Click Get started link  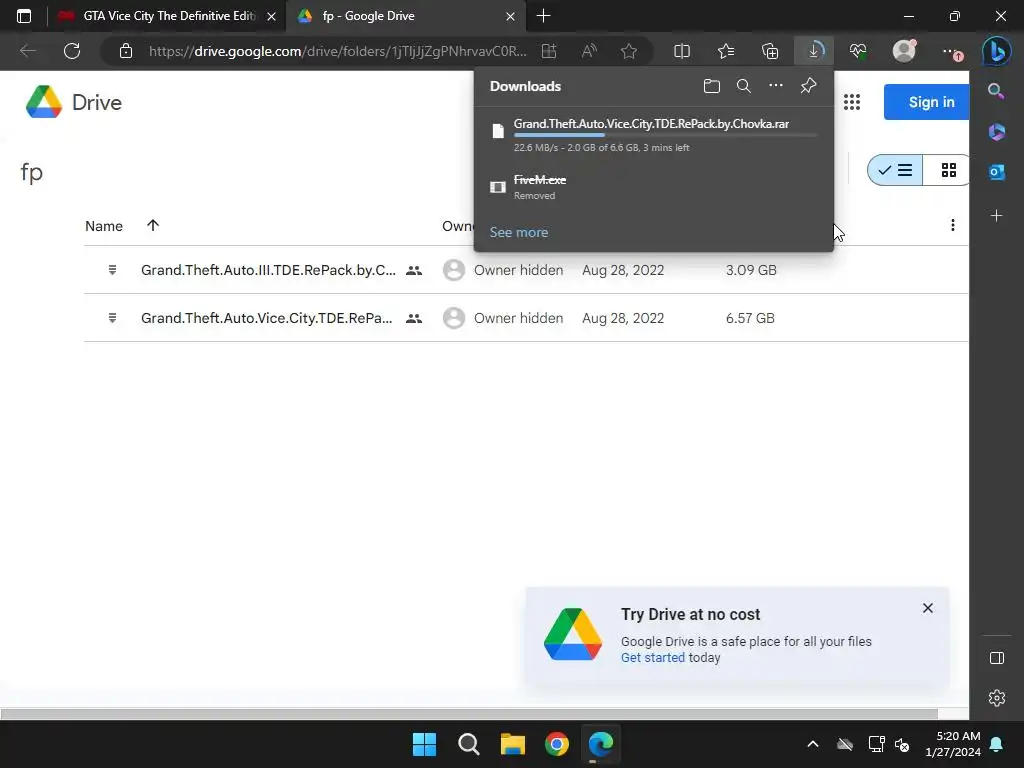point(652,658)
